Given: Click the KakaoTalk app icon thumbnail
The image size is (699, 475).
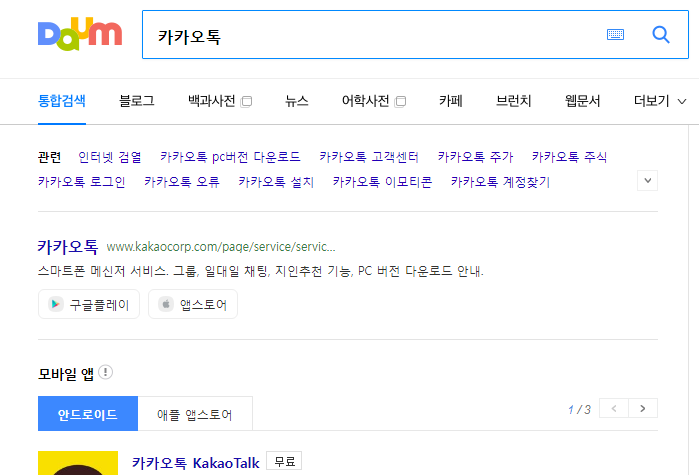Looking at the screenshot, I should [x=78, y=463].
